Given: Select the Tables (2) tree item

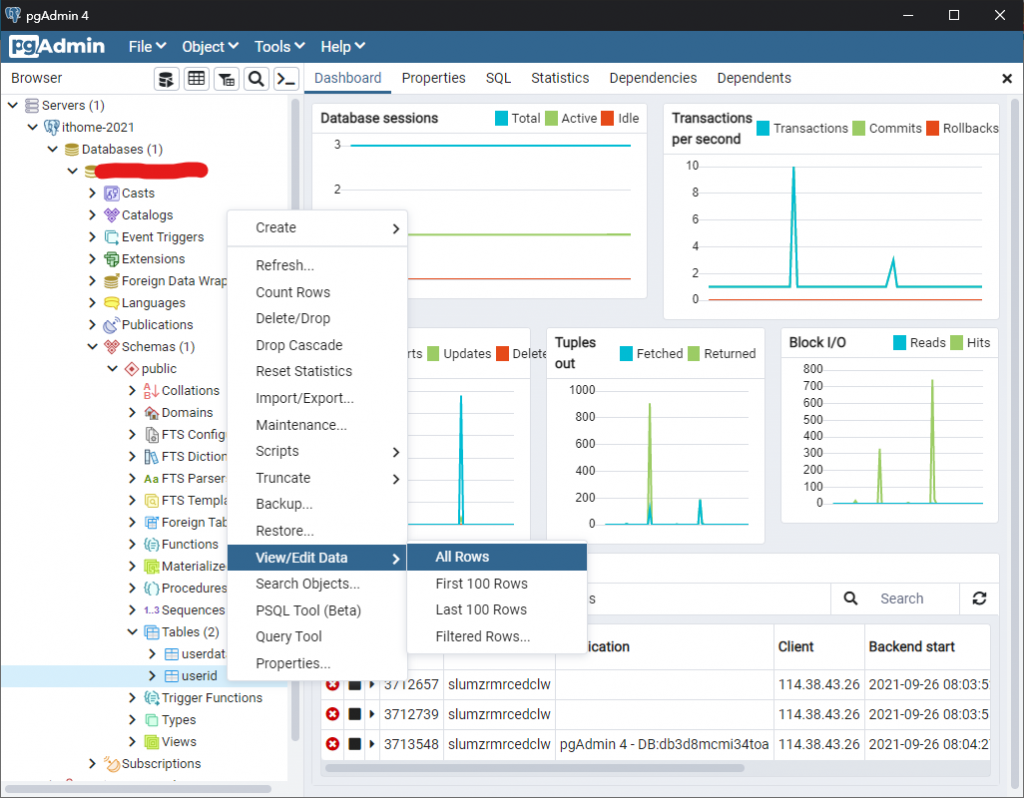Looking at the screenshot, I should (x=190, y=632).
